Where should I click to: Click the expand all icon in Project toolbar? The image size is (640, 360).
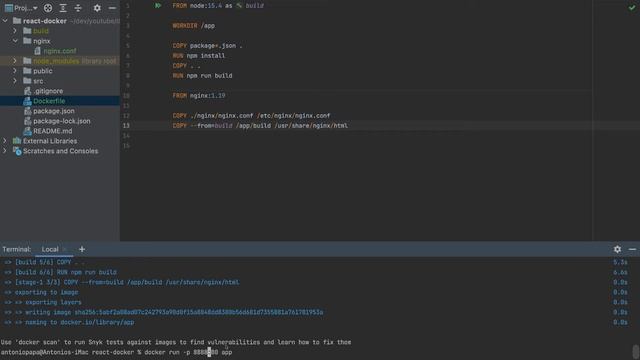(x=63, y=8)
